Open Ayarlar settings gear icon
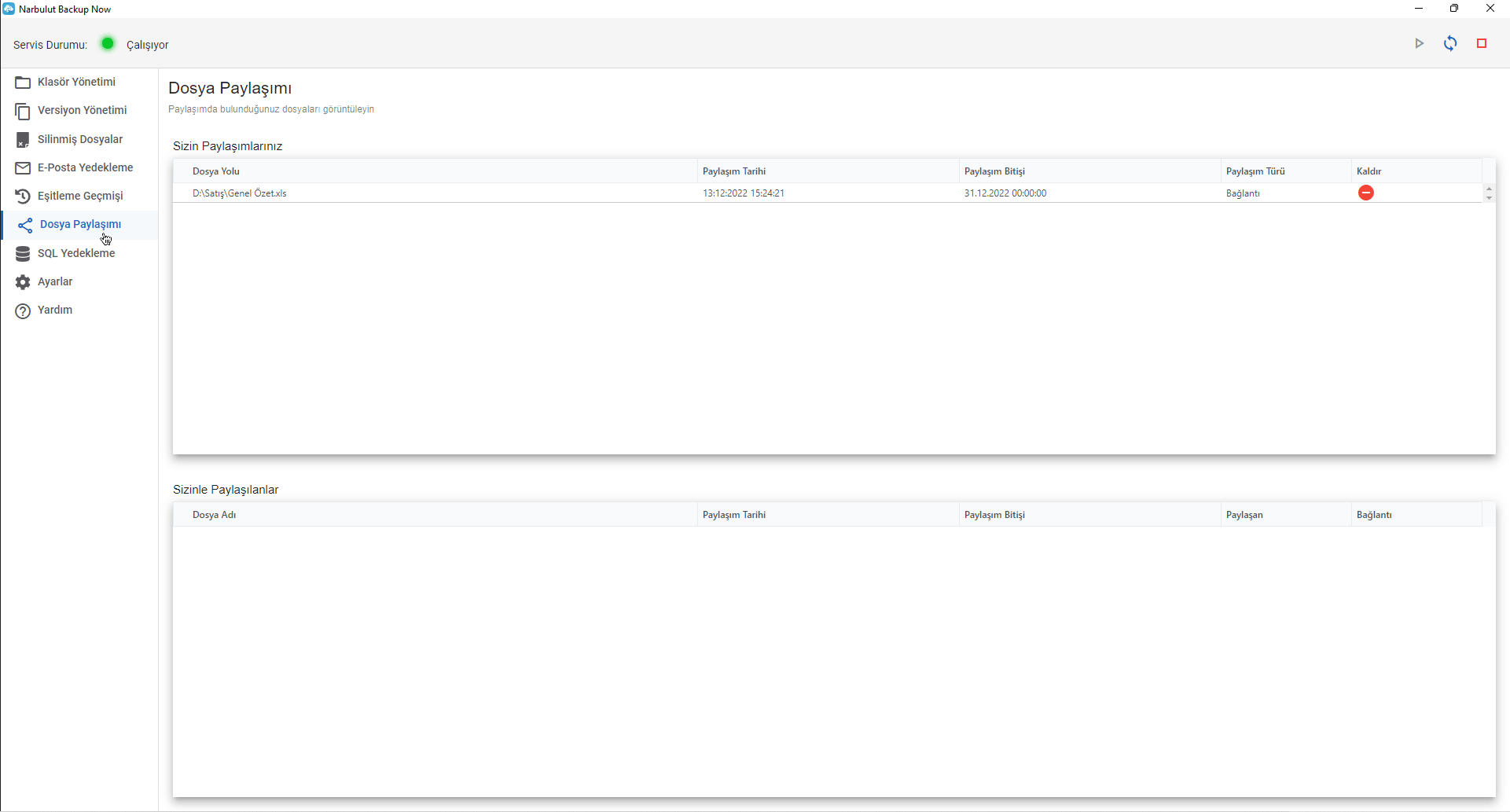The width and height of the screenshot is (1510, 812). coord(23,282)
